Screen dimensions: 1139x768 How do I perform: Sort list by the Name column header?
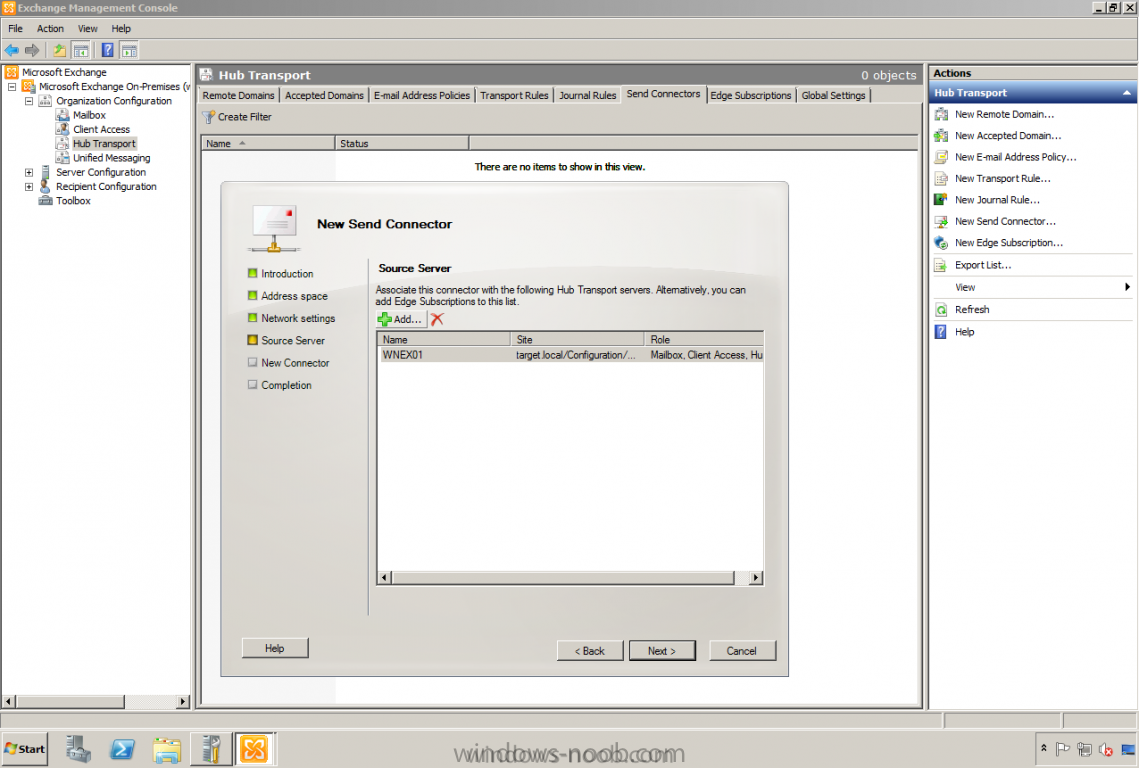[x=268, y=143]
